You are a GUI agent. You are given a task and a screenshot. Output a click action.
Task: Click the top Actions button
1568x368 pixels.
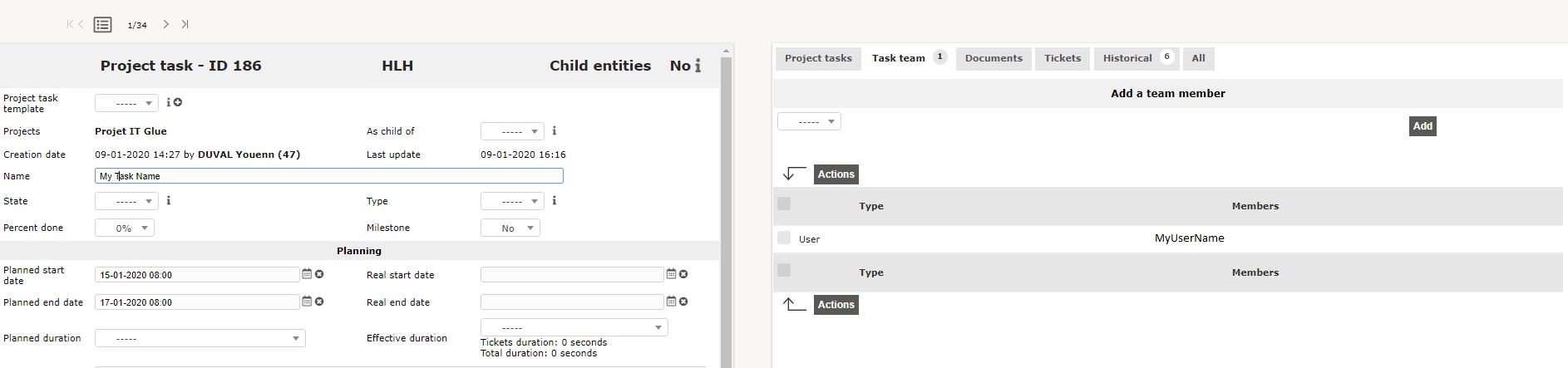(x=836, y=174)
